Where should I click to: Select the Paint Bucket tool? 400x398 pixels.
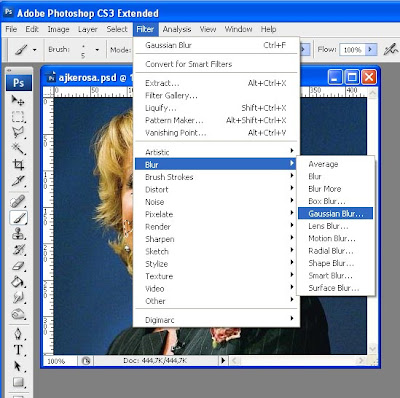click(x=18, y=282)
